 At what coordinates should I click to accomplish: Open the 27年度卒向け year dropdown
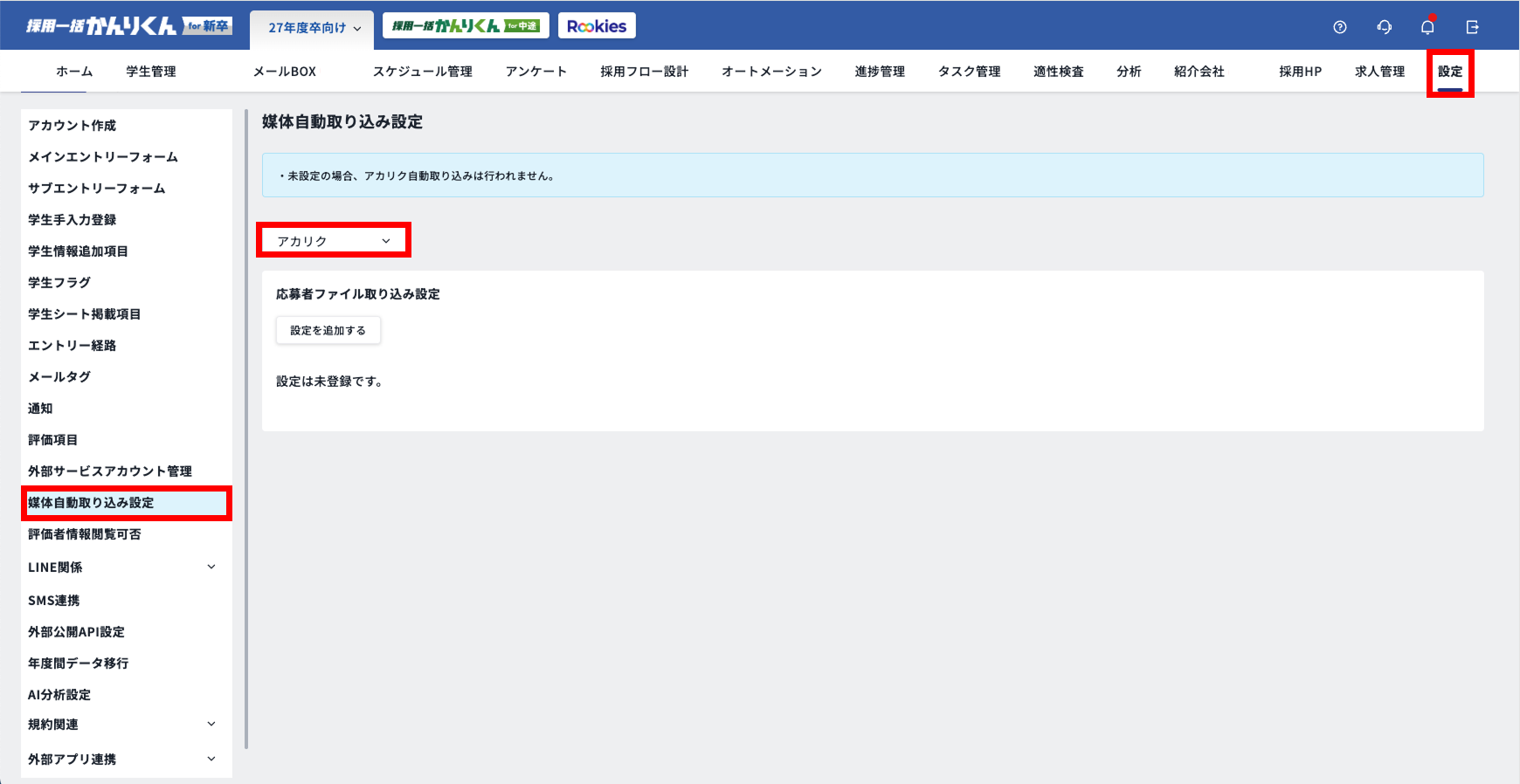314,28
